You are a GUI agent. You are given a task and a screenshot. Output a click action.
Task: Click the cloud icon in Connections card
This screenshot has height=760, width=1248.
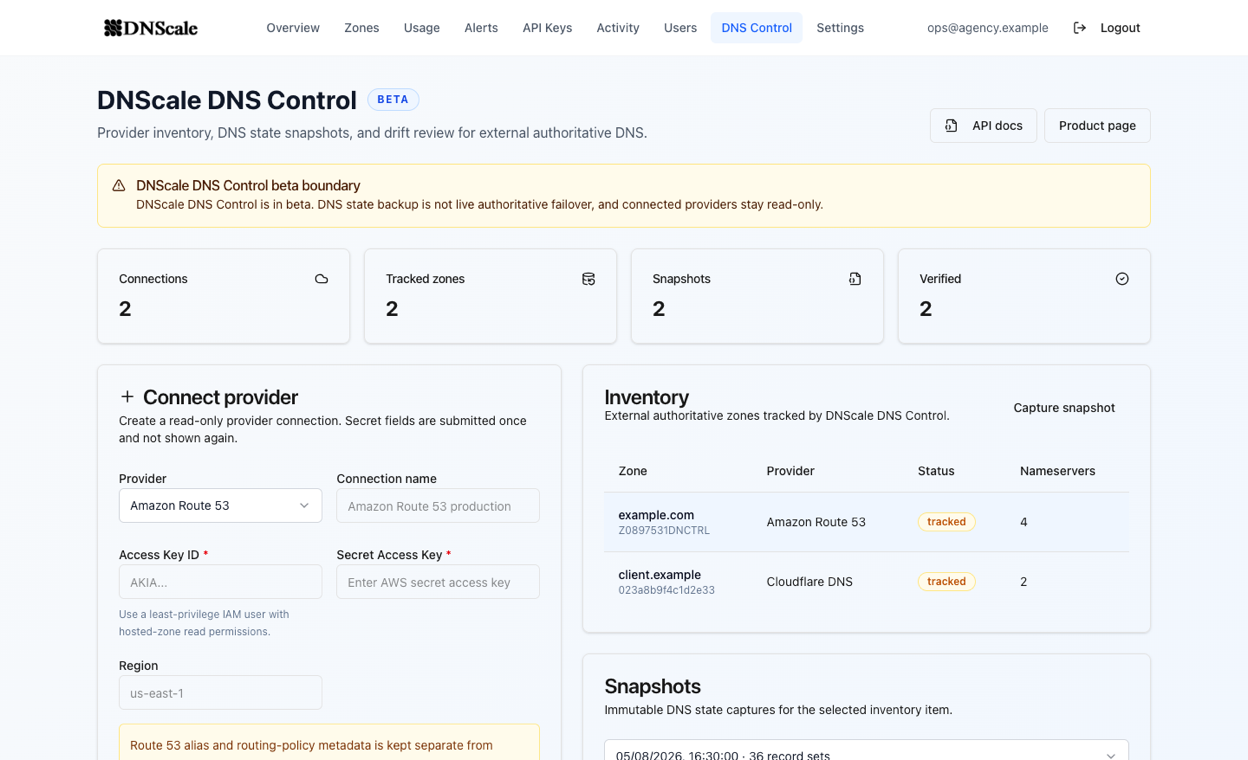click(321, 279)
